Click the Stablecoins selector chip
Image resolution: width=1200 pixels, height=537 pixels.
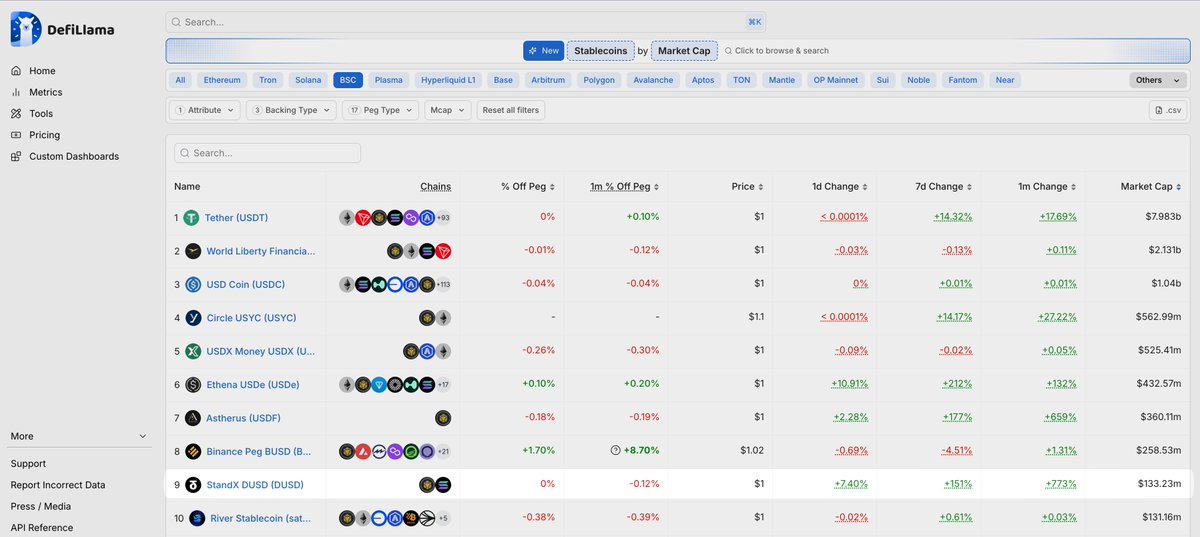(x=601, y=50)
